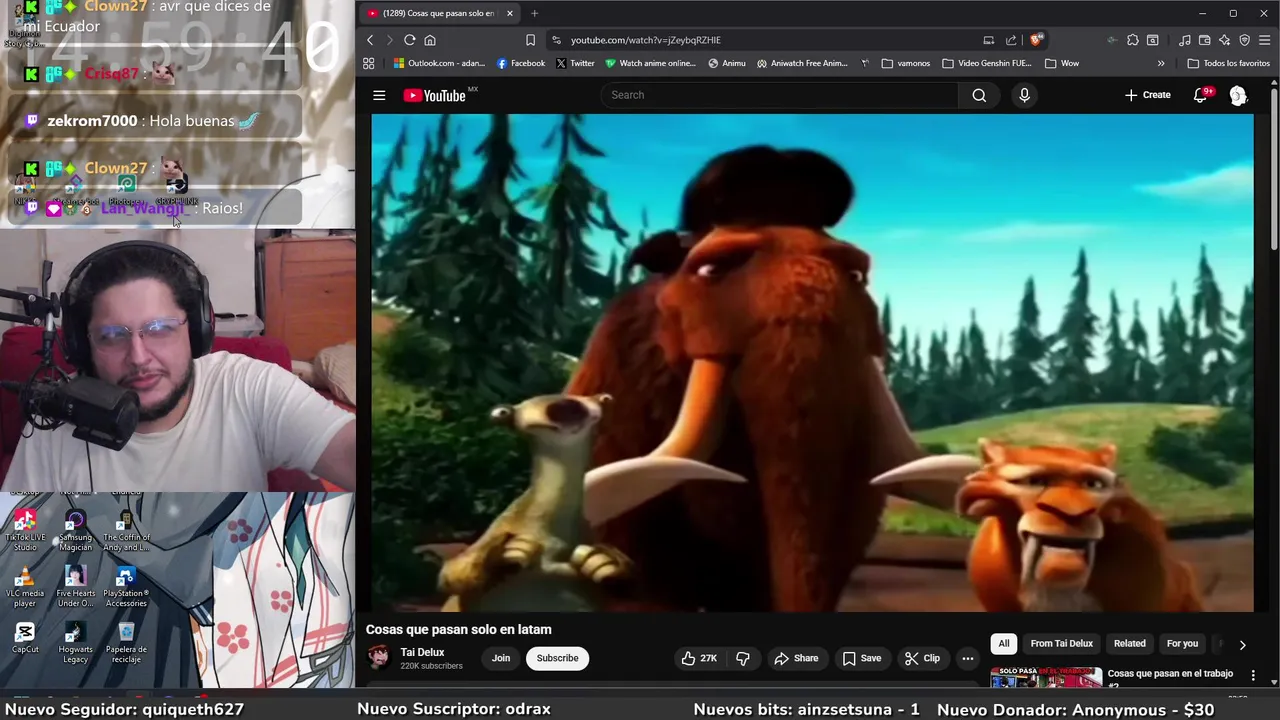Open the YouTube account avatar menu
The width and height of the screenshot is (1280, 720).
(x=1238, y=95)
